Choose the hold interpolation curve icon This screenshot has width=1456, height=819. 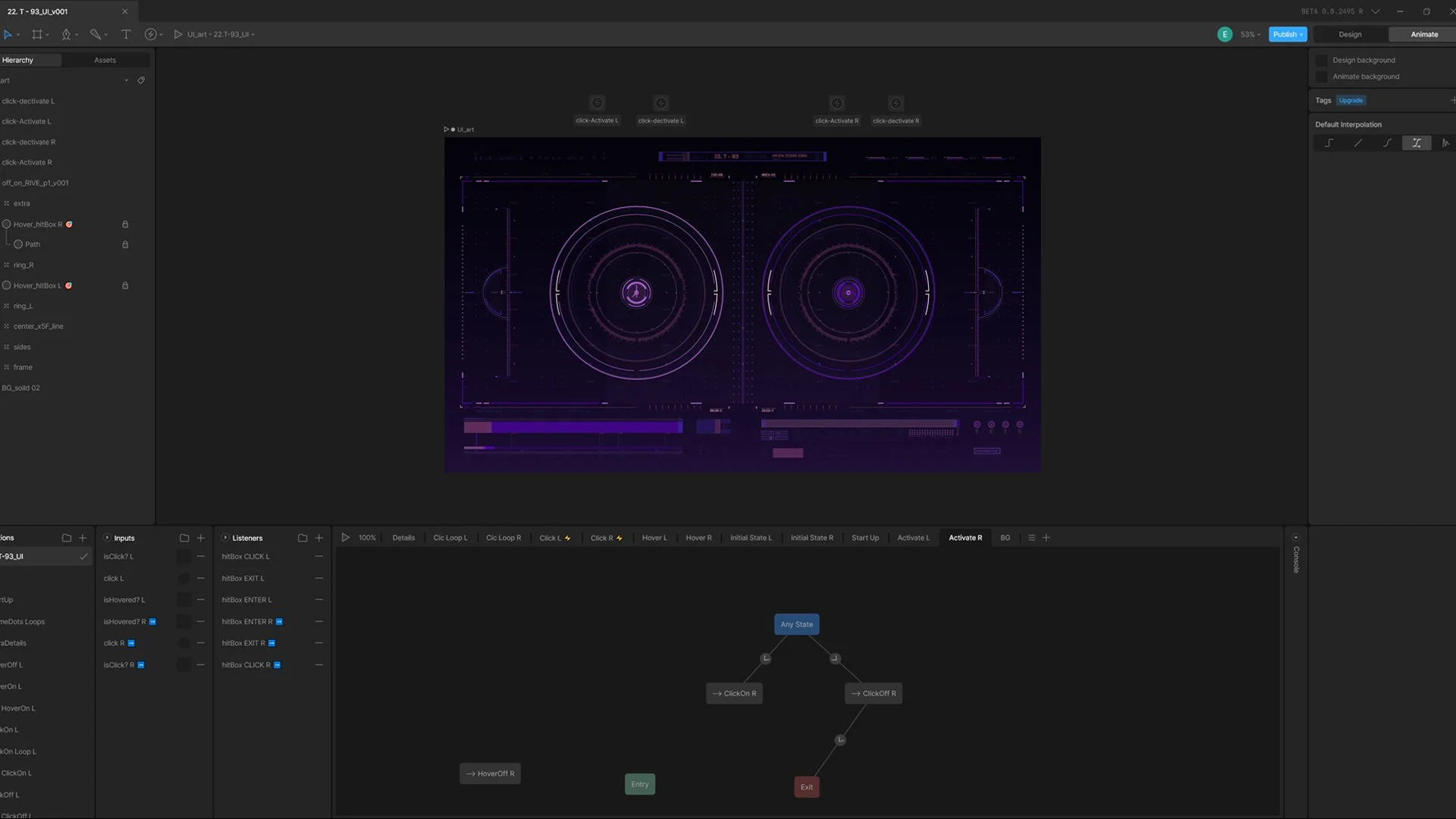(x=1329, y=143)
